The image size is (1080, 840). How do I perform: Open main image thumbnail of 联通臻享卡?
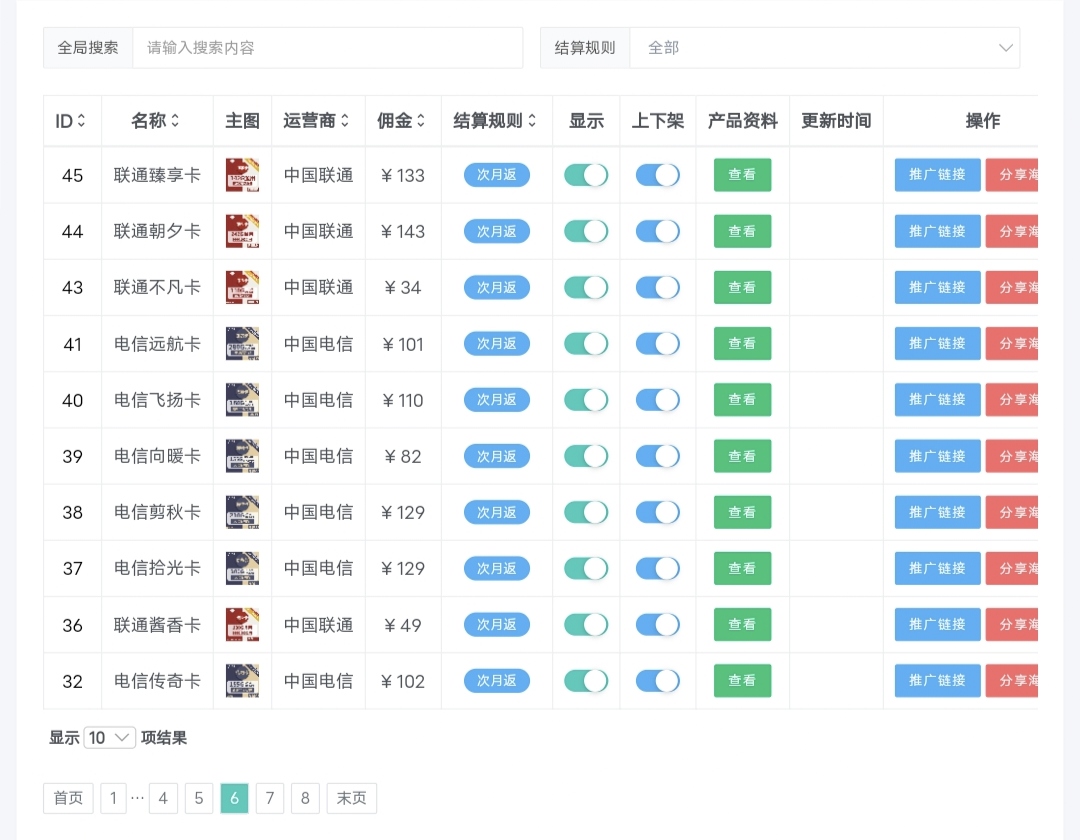coord(242,175)
